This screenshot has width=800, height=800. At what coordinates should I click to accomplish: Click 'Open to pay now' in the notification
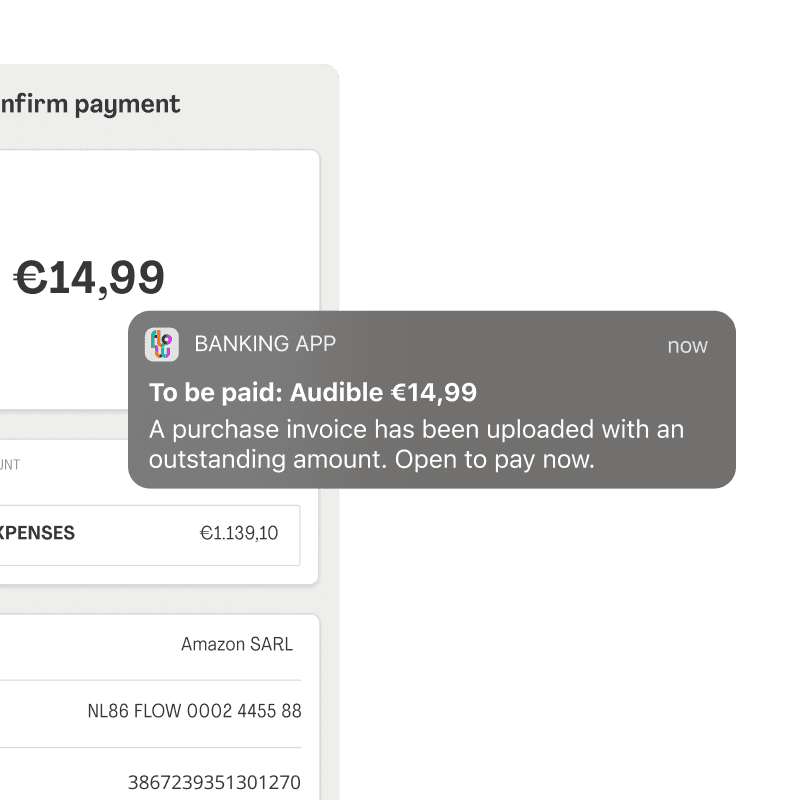coord(500,460)
